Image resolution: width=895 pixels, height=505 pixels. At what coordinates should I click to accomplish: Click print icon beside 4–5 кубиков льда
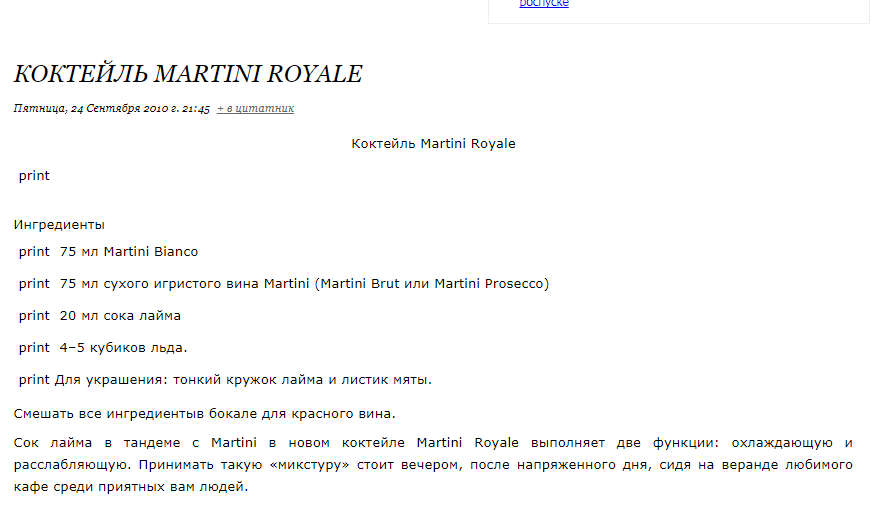(34, 348)
